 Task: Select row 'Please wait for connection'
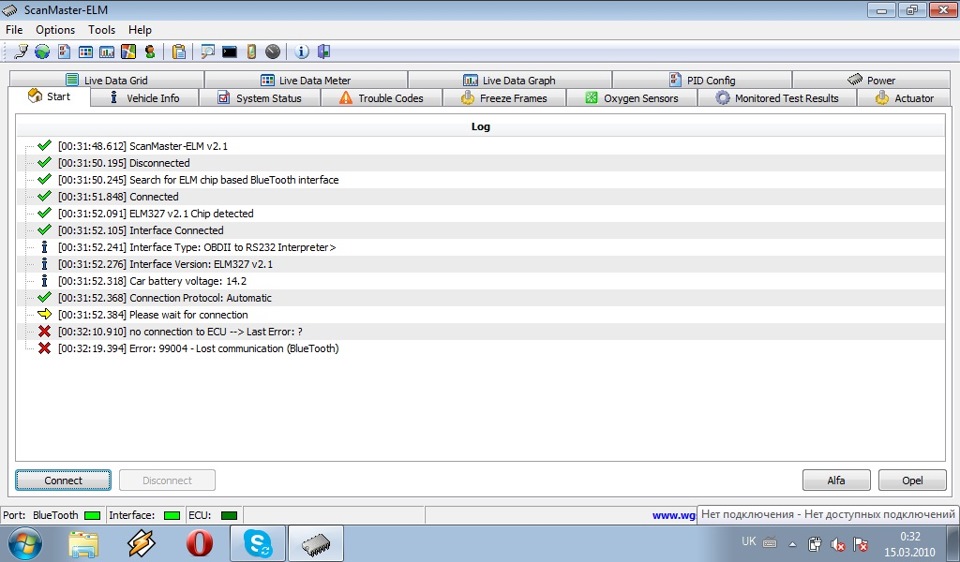[x=481, y=315]
